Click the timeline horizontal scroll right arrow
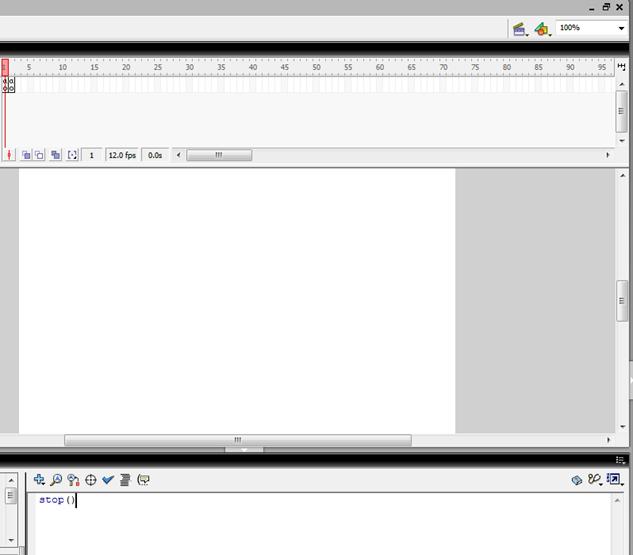633x555 pixels. (608, 155)
